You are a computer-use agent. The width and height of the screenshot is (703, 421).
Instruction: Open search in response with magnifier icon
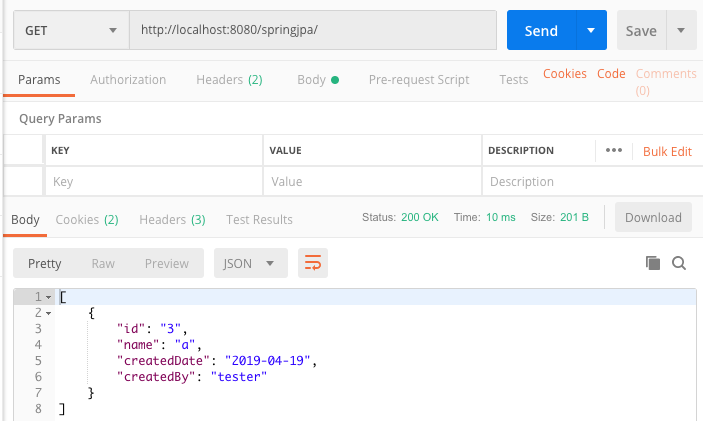tap(679, 263)
